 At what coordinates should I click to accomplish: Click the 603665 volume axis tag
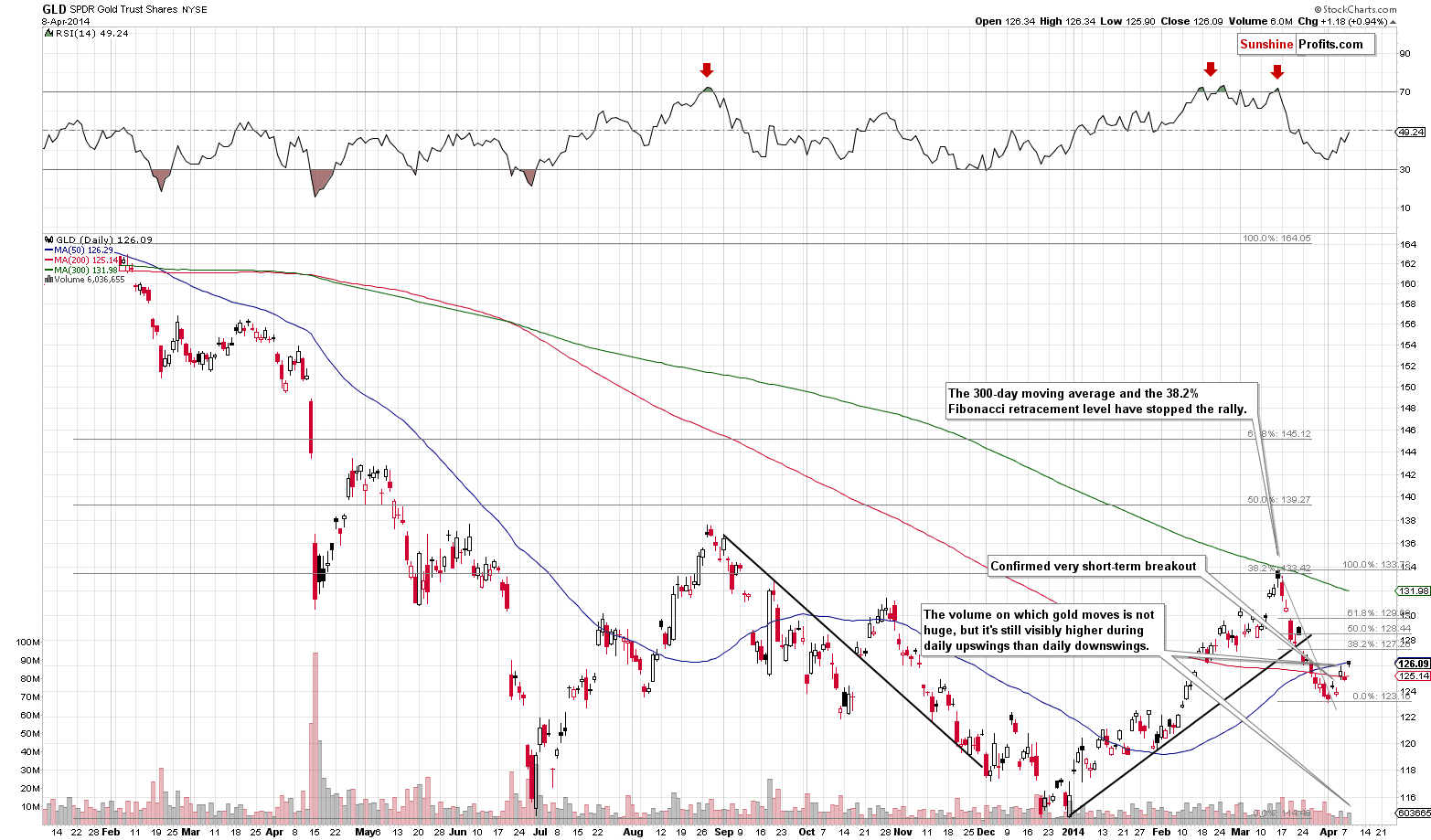tap(1414, 813)
